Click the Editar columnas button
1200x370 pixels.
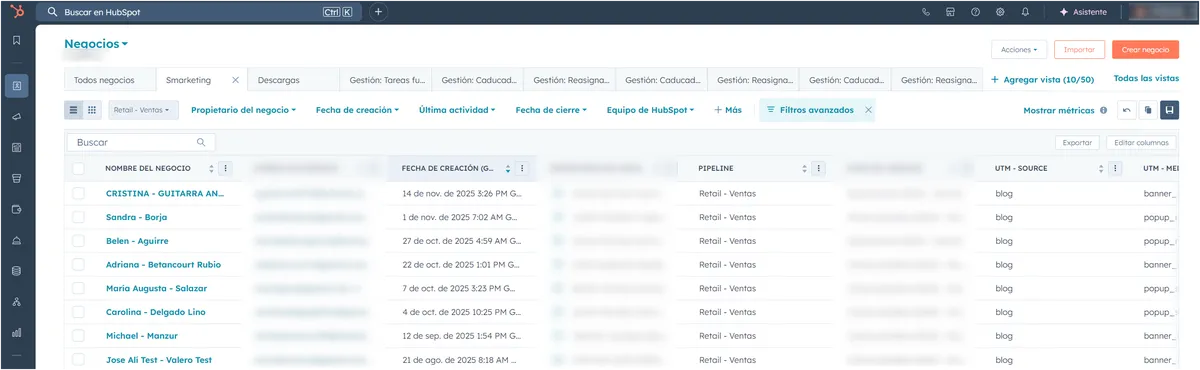point(1141,143)
